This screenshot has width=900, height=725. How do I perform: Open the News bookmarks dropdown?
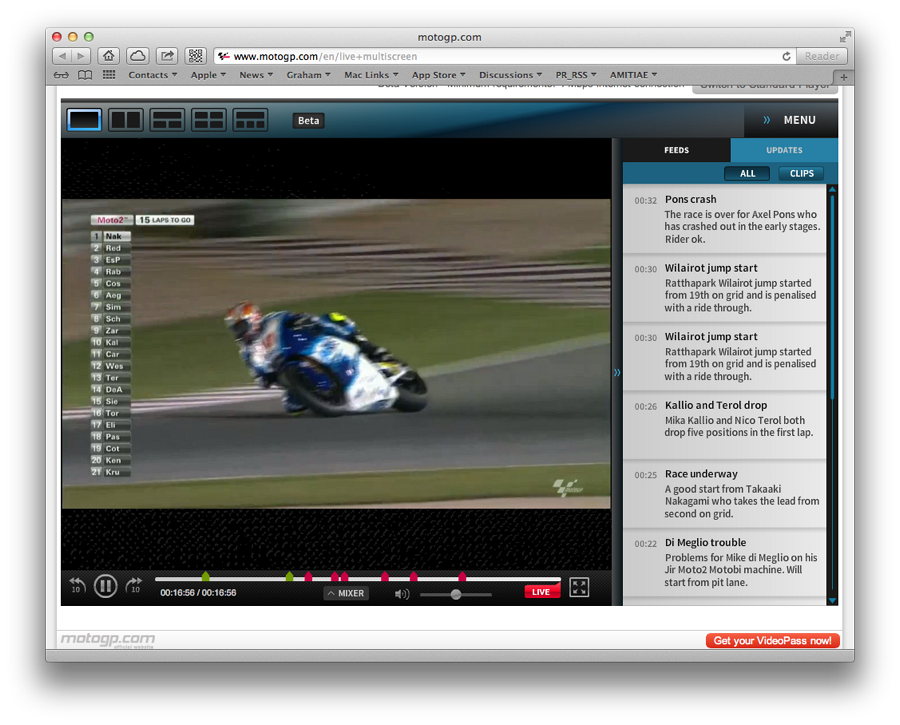click(x=256, y=75)
